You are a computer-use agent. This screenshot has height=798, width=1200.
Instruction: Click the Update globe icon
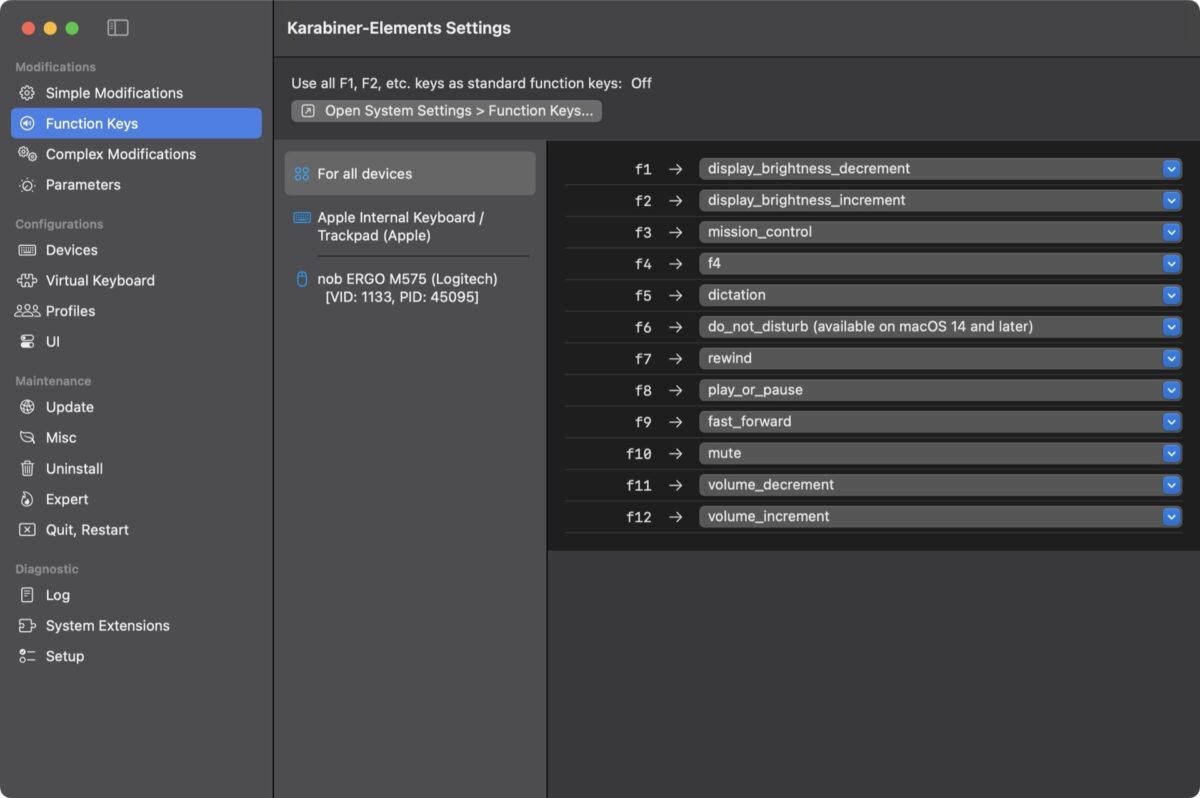click(x=27, y=407)
